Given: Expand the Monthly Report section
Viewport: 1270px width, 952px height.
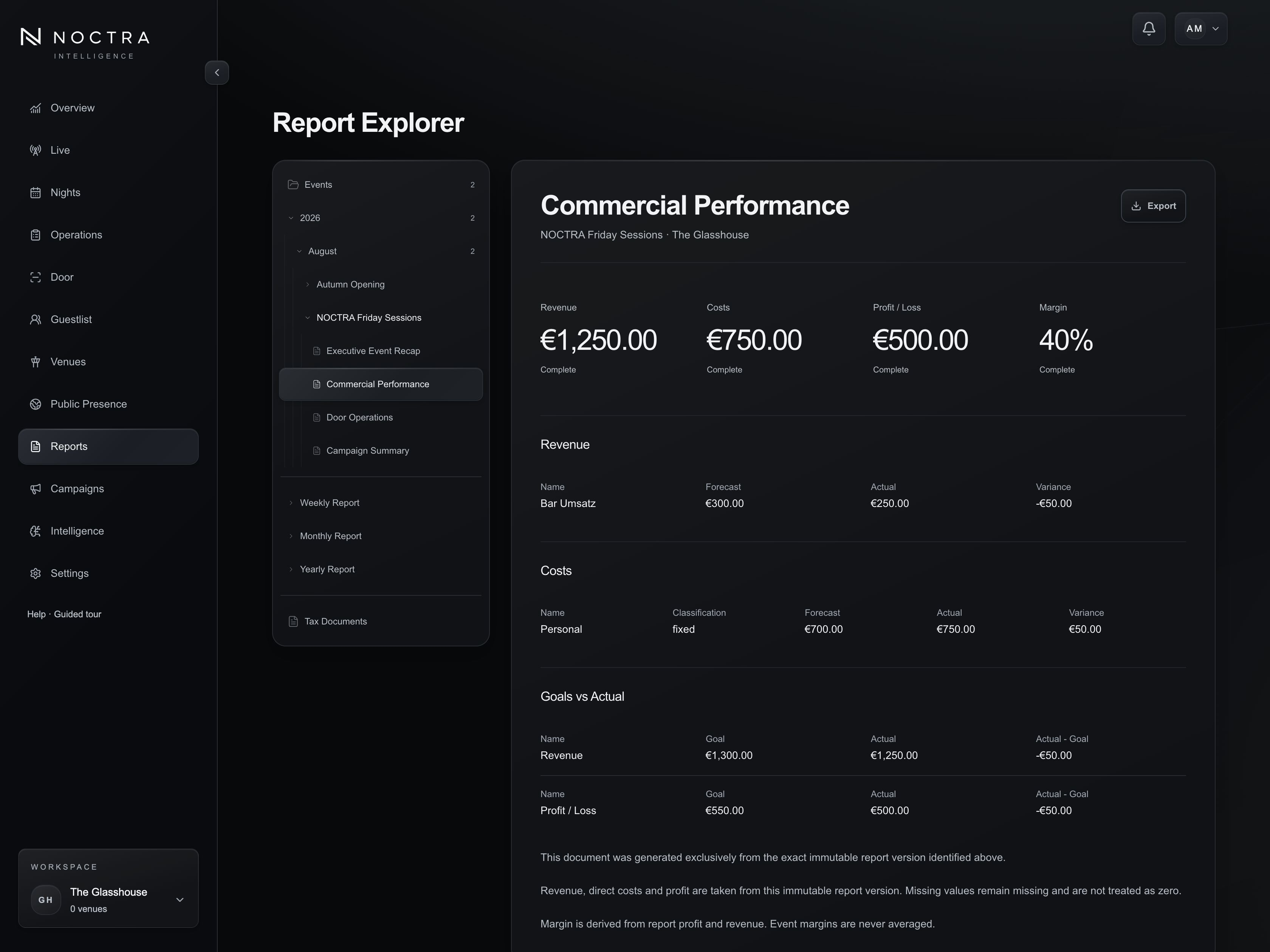Looking at the screenshot, I should pos(381,536).
